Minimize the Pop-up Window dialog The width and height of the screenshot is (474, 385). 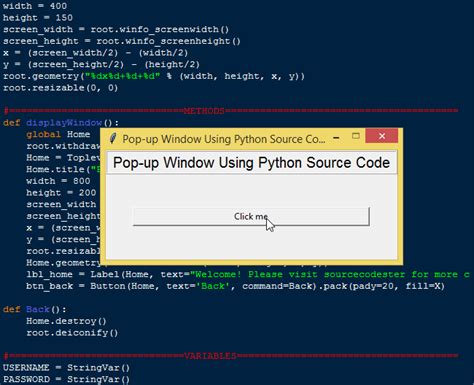point(336,137)
